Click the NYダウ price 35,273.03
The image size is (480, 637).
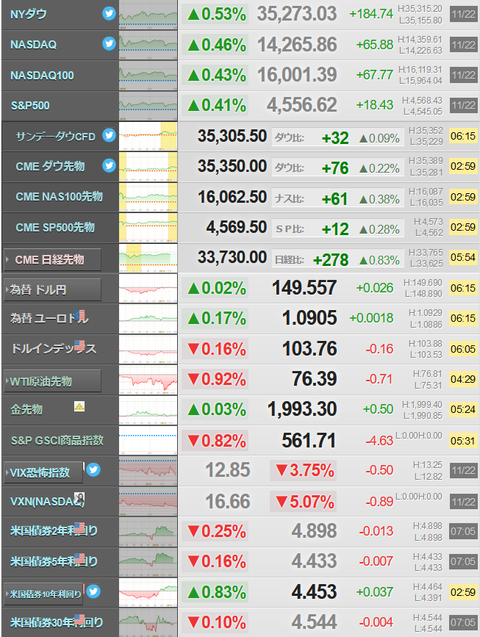[x=297, y=14]
